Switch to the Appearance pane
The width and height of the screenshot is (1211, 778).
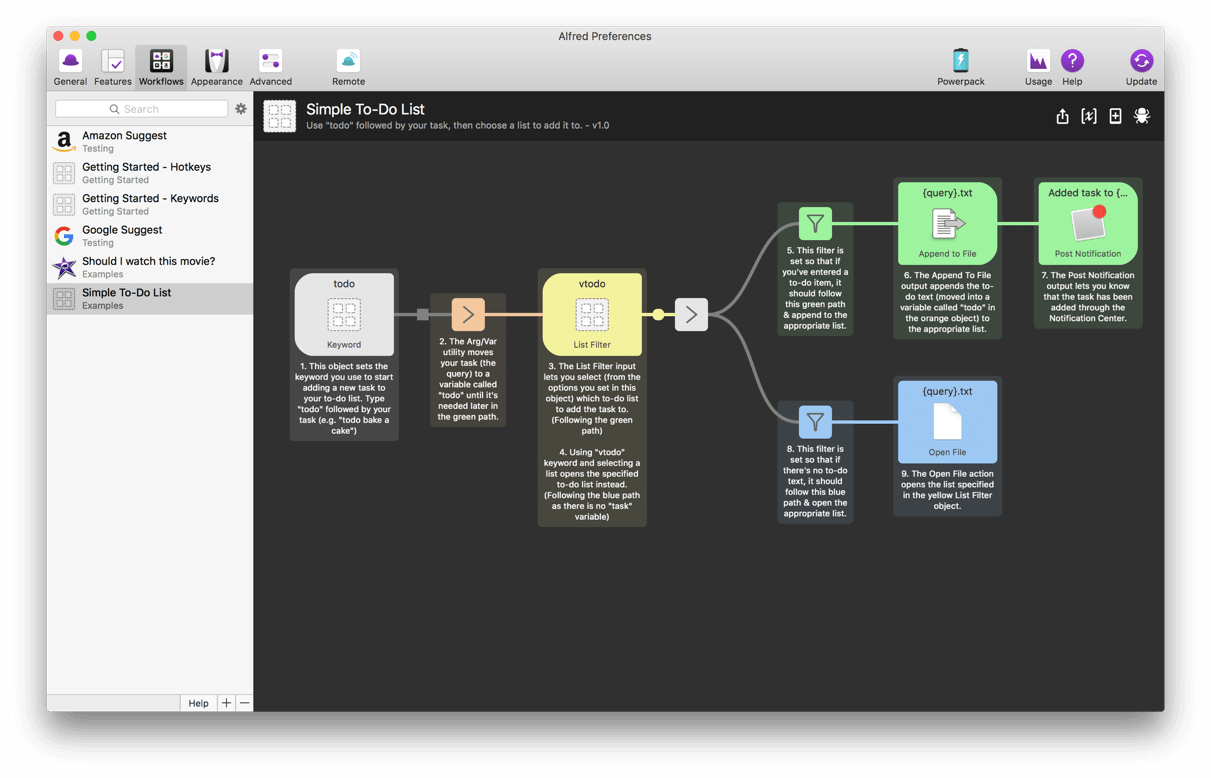coord(216,66)
